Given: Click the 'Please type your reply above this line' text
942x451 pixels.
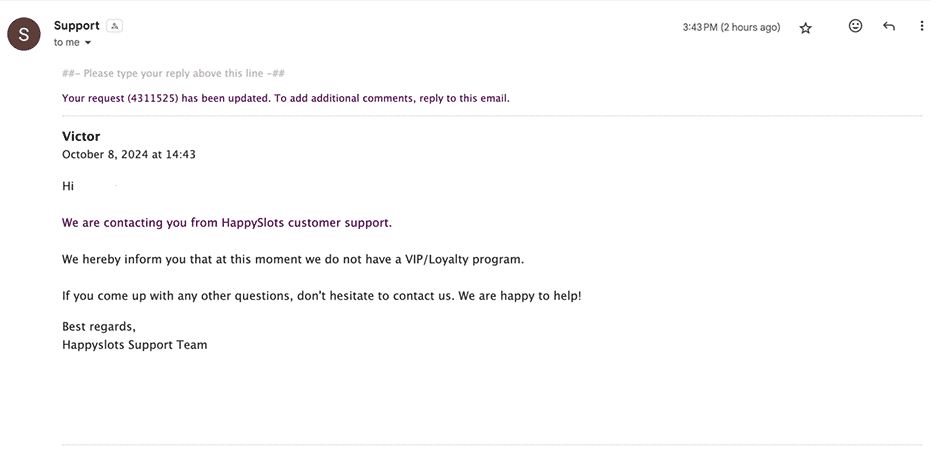Looking at the screenshot, I should coord(174,73).
